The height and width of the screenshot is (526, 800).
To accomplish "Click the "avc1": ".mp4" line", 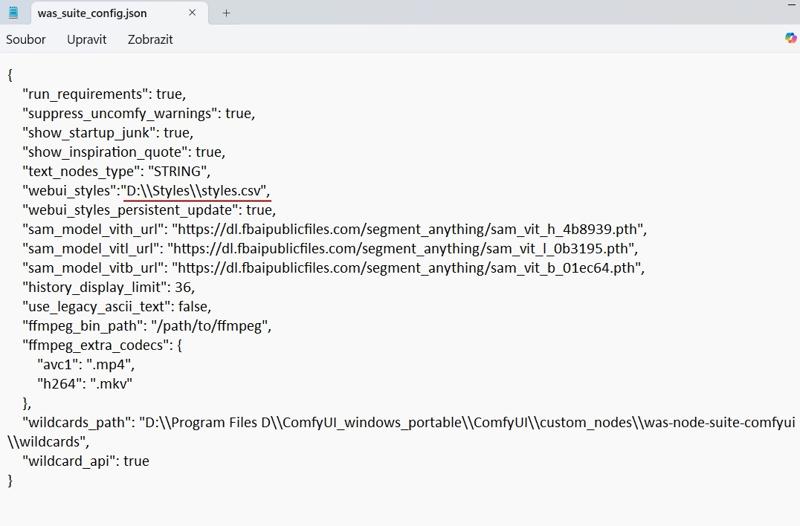I will coord(86,365).
